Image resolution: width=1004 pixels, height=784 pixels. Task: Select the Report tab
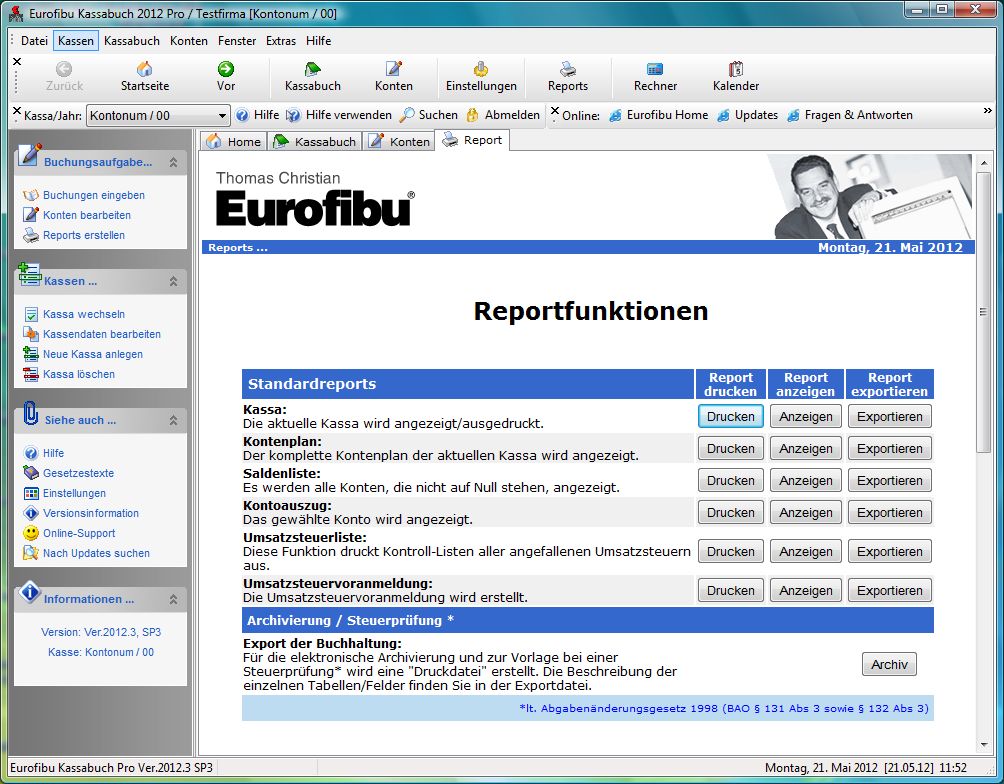click(473, 140)
